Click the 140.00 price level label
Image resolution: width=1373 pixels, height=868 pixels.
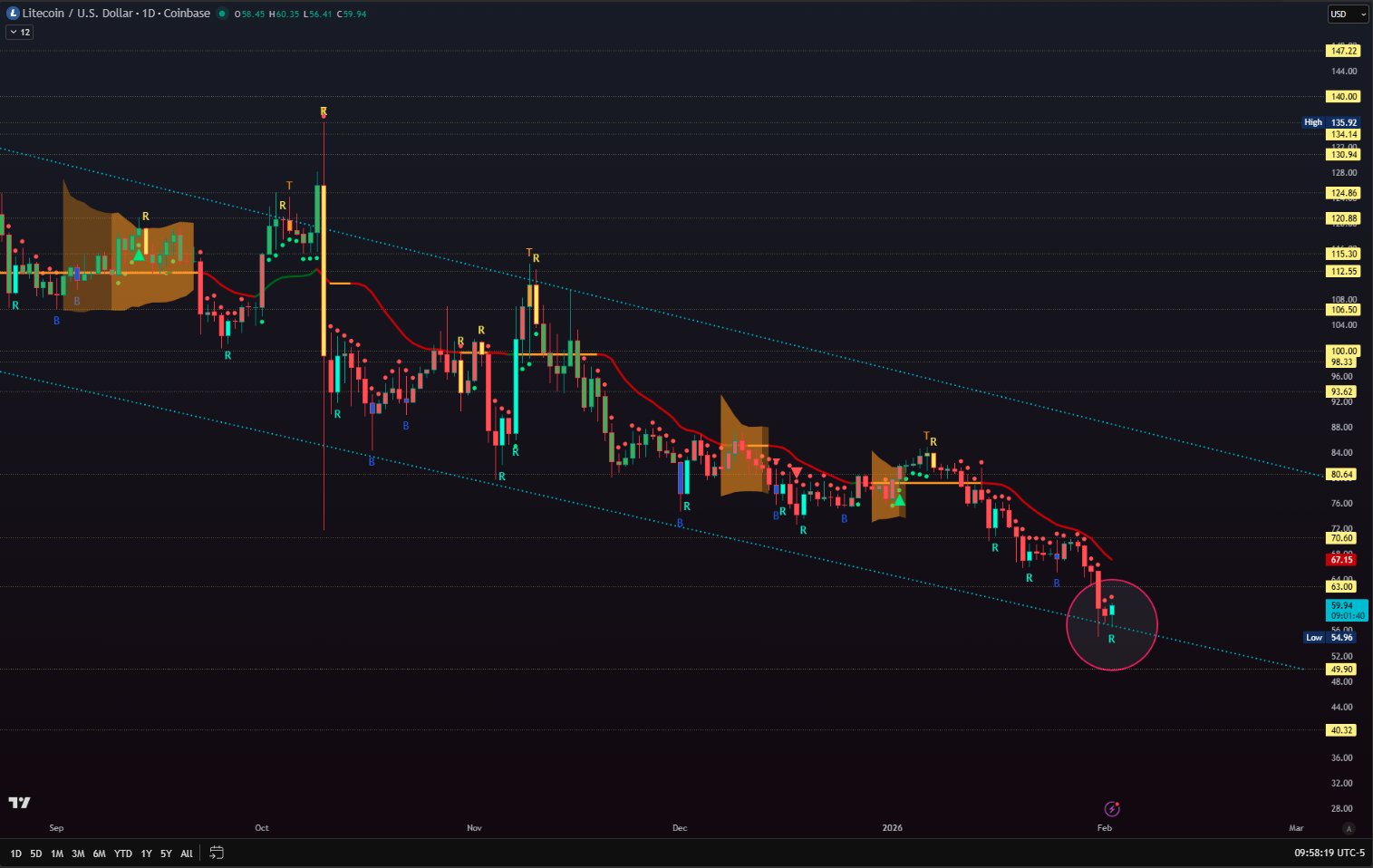point(1343,97)
